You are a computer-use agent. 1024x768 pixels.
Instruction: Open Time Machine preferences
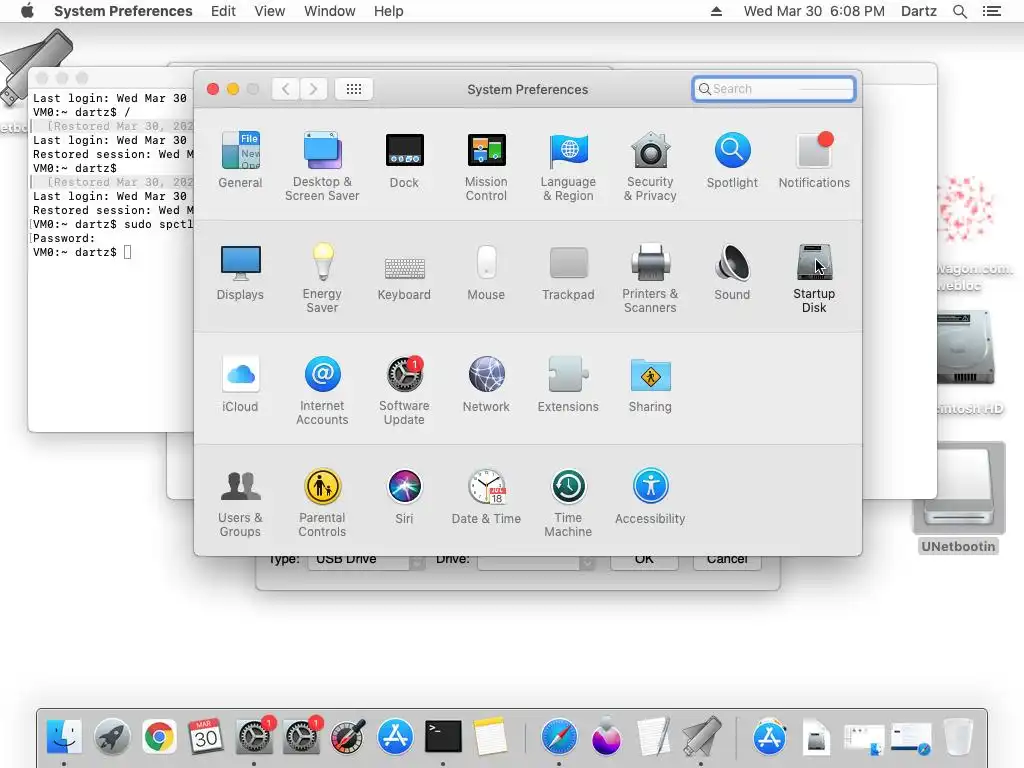point(568,503)
